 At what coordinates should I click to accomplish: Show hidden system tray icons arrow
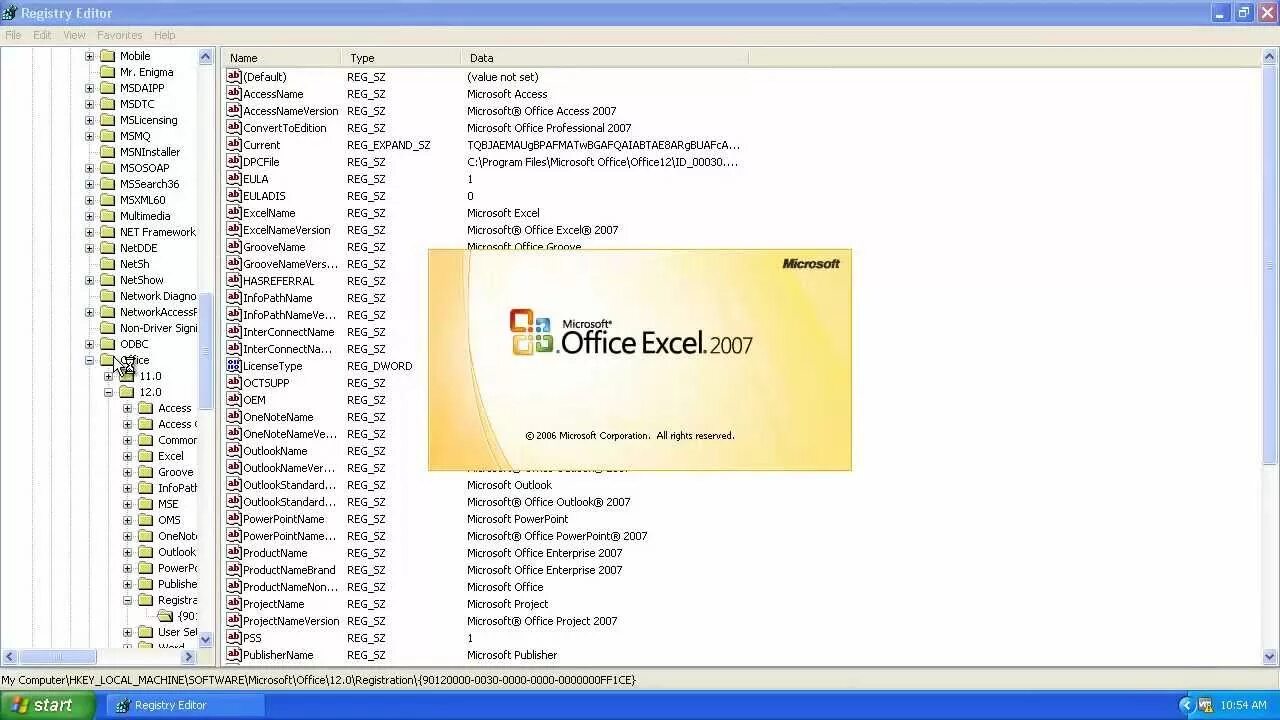1186,705
